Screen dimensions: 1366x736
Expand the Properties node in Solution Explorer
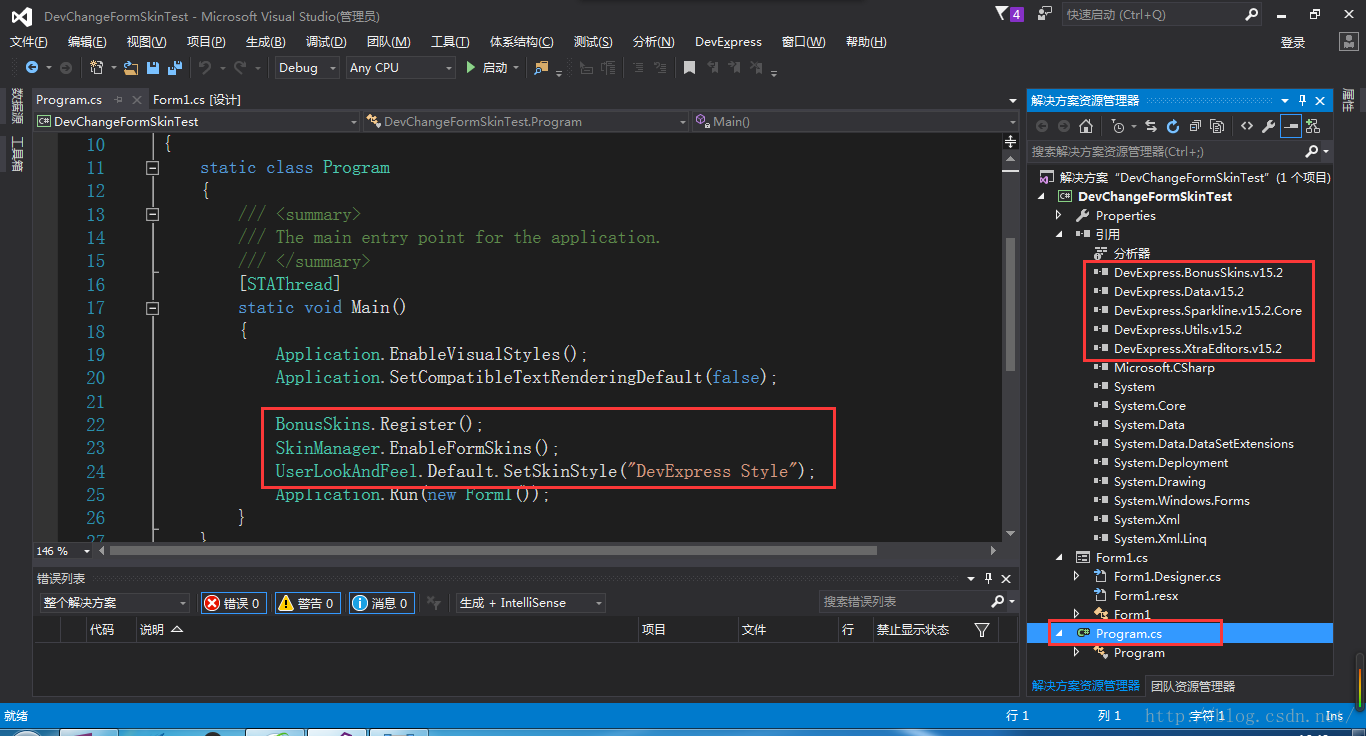(1059, 216)
